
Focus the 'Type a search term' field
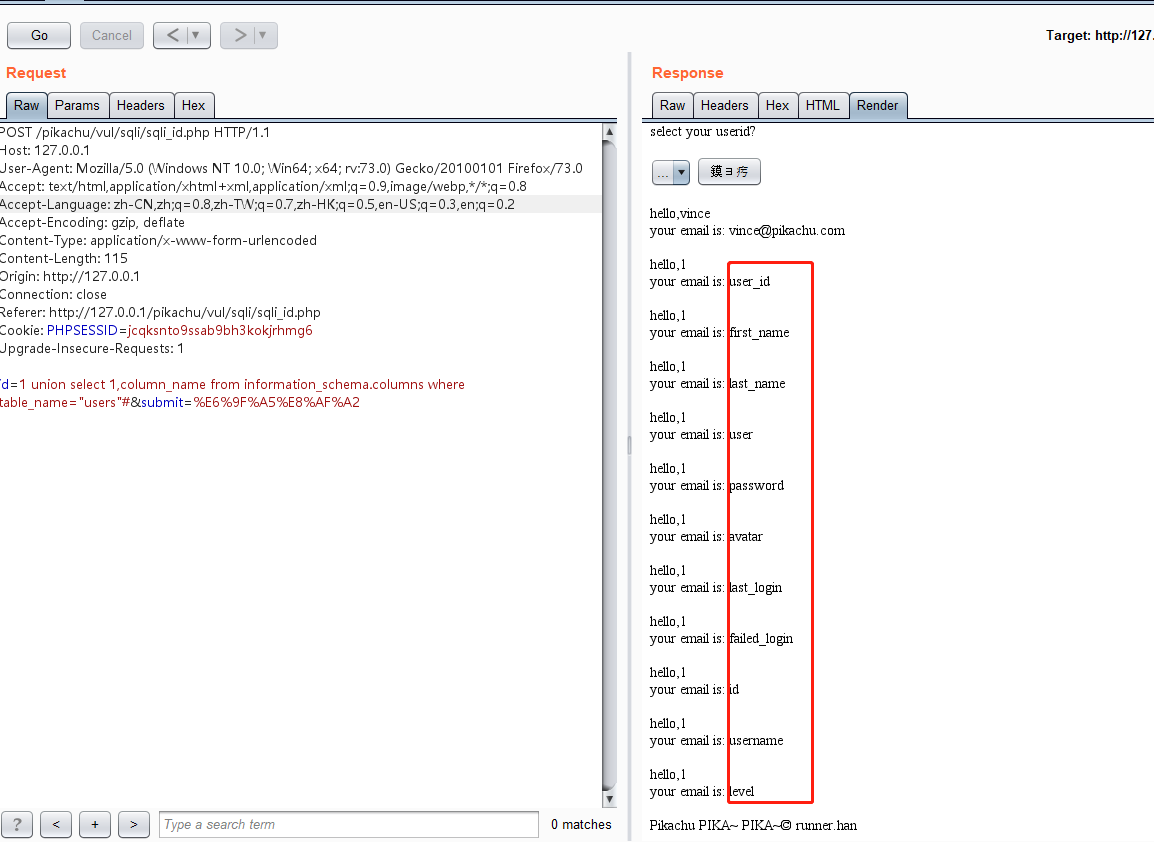tap(349, 824)
